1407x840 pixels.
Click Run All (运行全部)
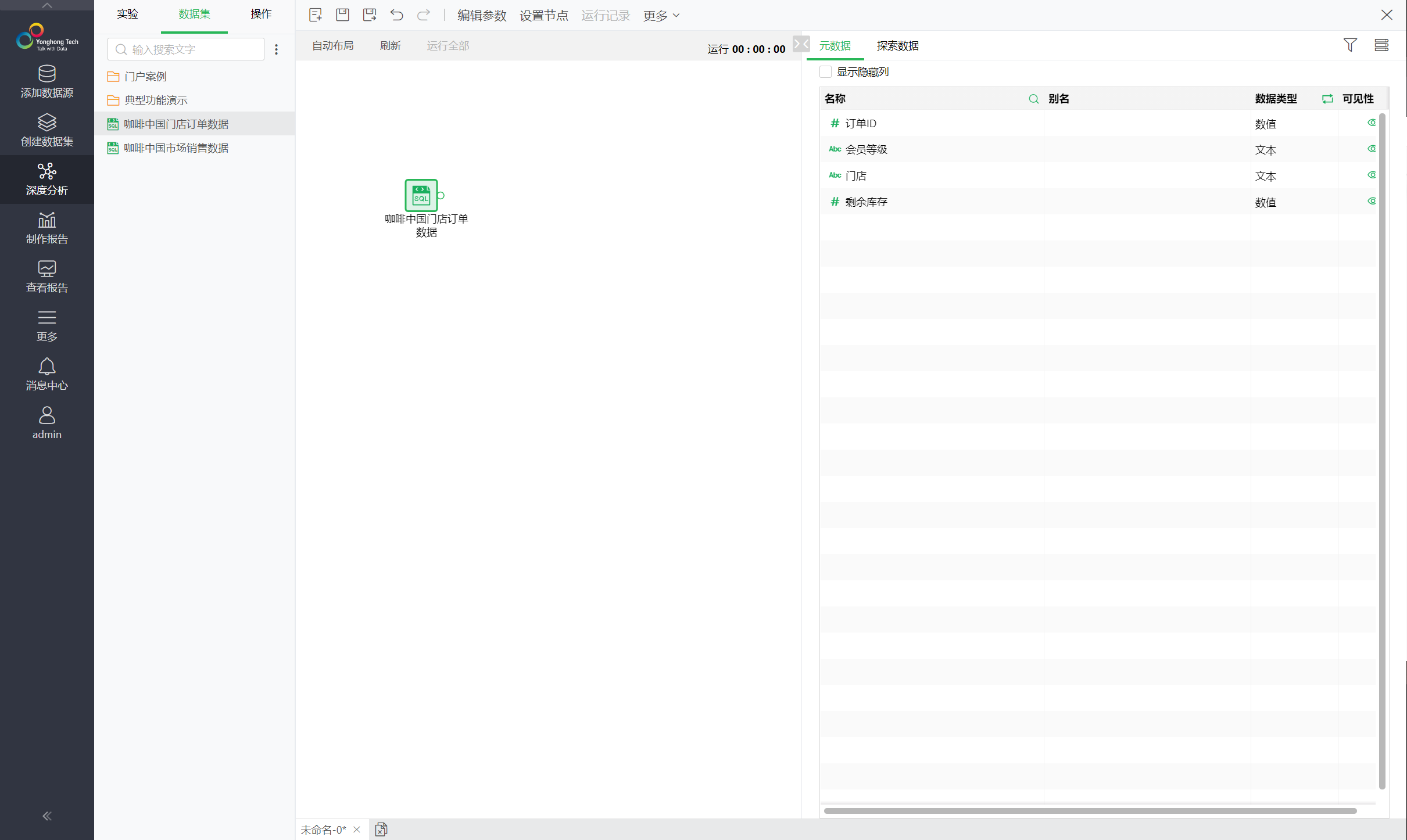[x=448, y=45]
